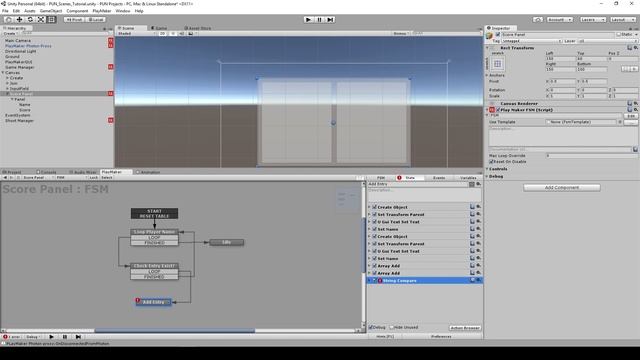Screen dimensions: 640x360
Task: Open Canvas Renderer gear settings menu
Action: click(x=636, y=103)
